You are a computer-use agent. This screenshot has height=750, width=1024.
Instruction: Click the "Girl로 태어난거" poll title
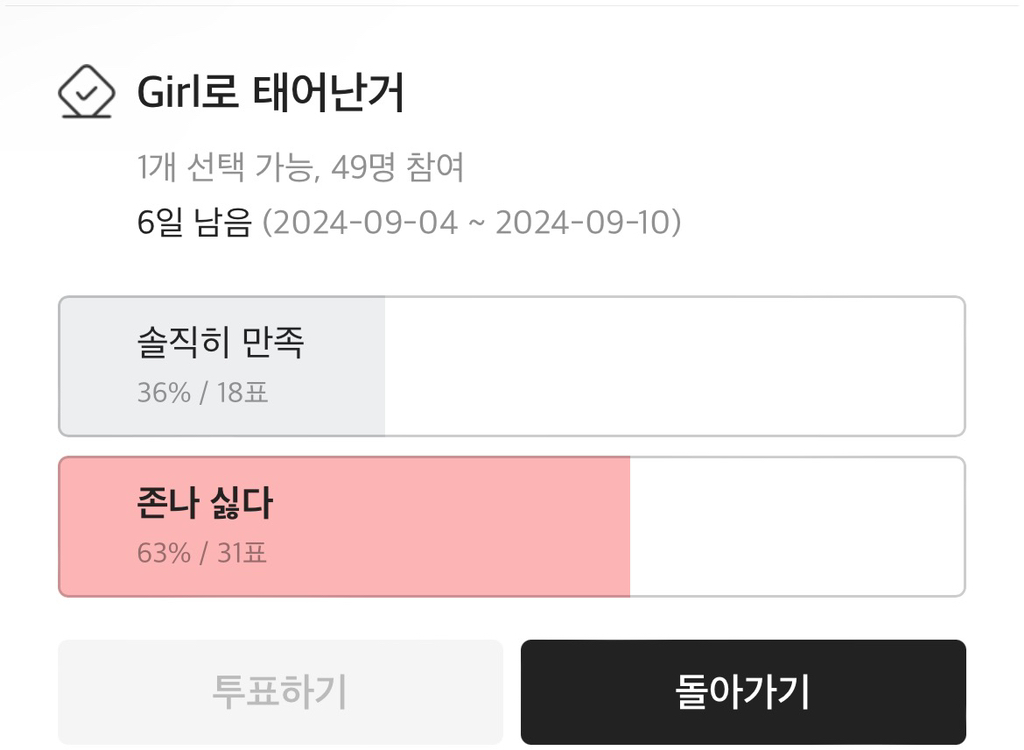[270, 94]
